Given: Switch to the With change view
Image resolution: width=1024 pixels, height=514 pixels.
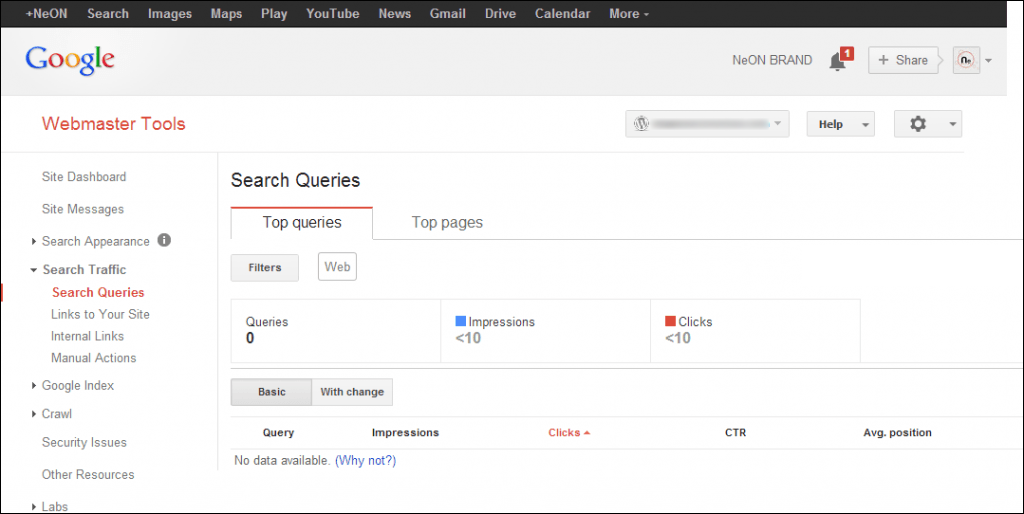Looking at the screenshot, I should [x=352, y=392].
